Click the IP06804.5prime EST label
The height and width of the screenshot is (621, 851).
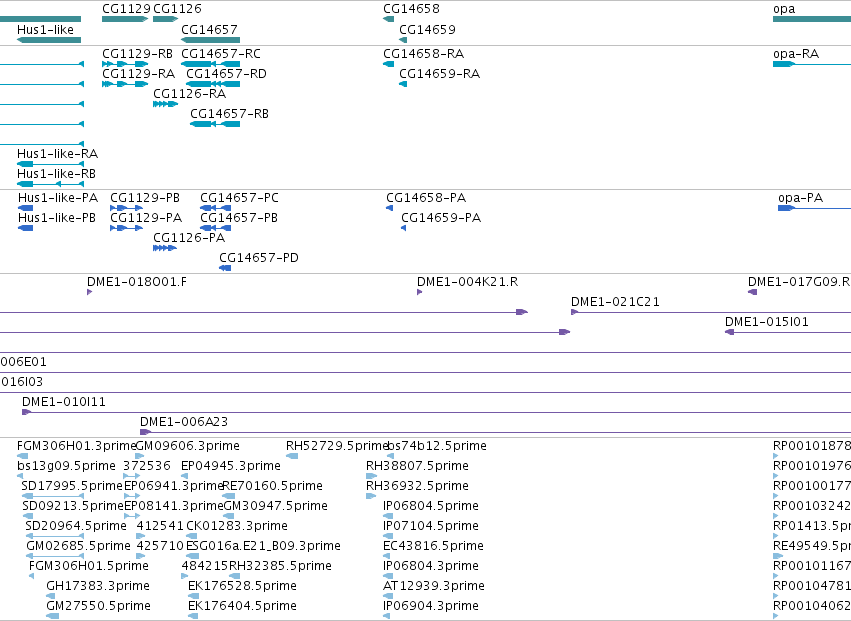pyautogui.click(x=431, y=506)
